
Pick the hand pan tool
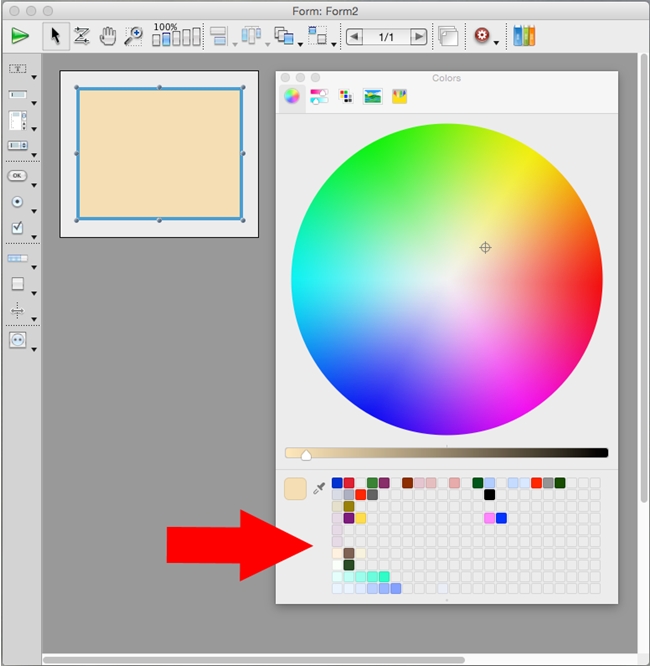[x=107, y=36]
